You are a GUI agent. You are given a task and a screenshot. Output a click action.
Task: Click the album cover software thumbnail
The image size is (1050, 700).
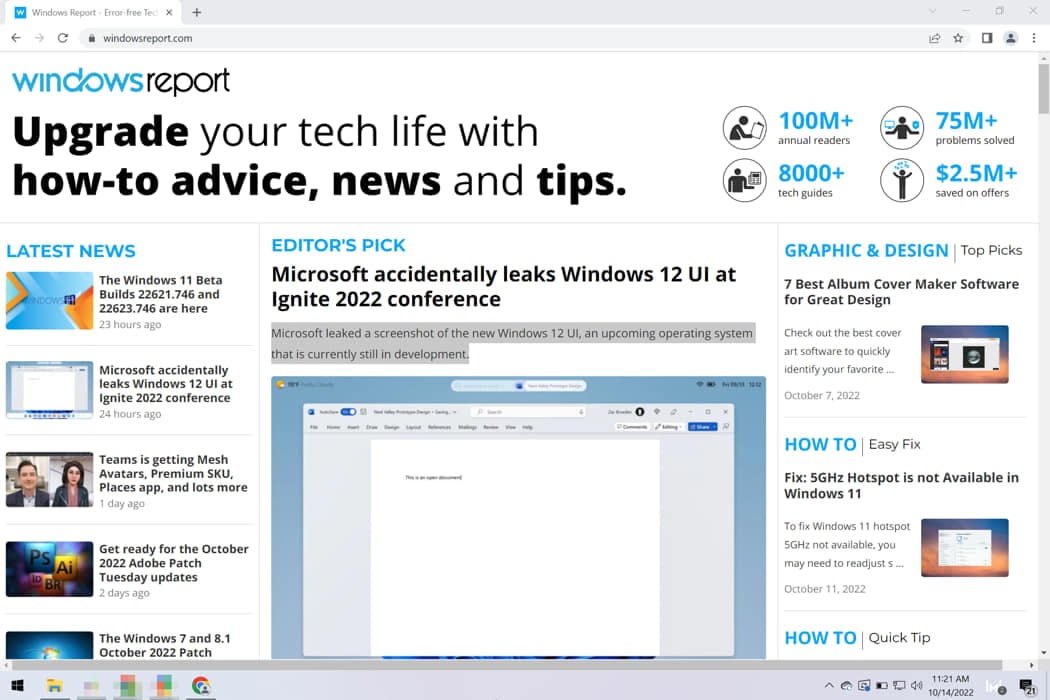(964, 354)
